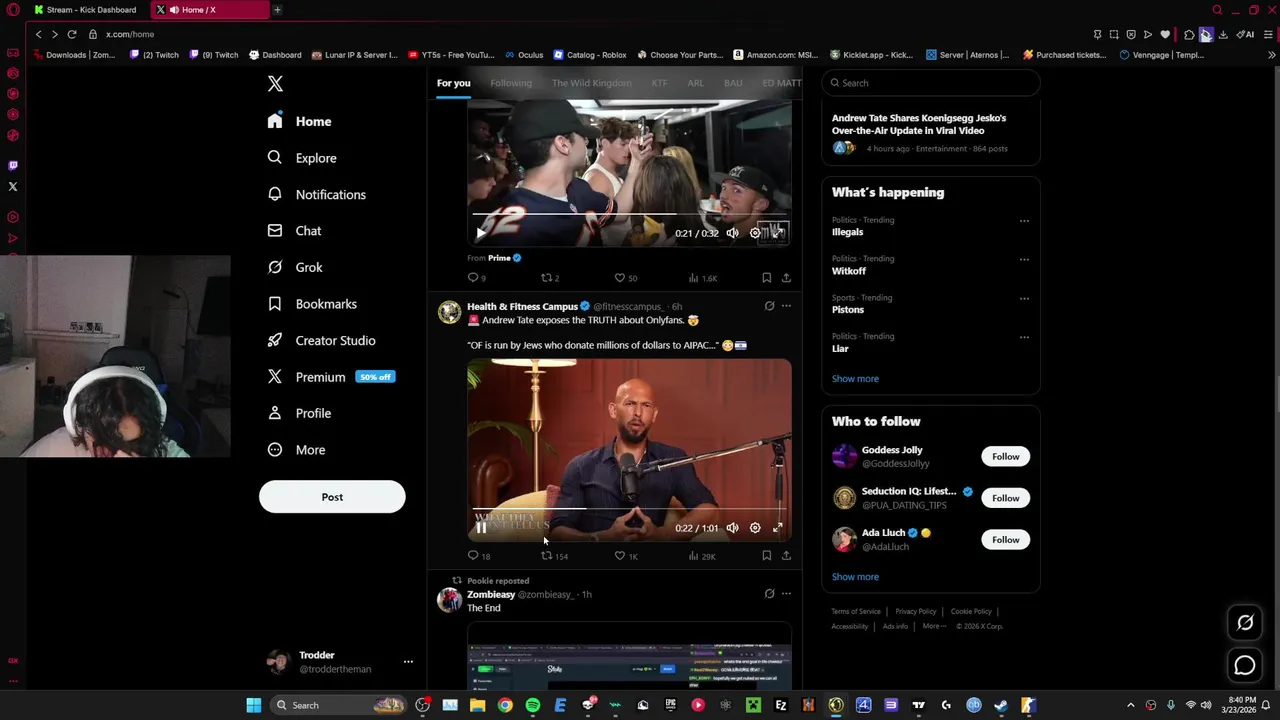The height and width of the screenshot is (720, 1280).
Task: Expand the More menu in the sidebar
Action: click(x=296, y=450)
